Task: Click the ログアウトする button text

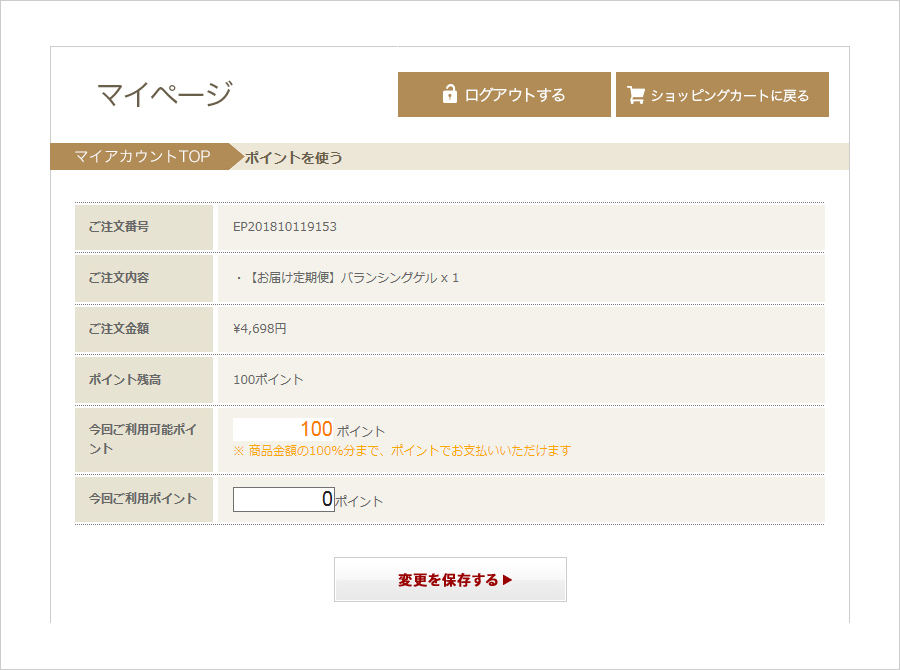Action: coord(515,95)
